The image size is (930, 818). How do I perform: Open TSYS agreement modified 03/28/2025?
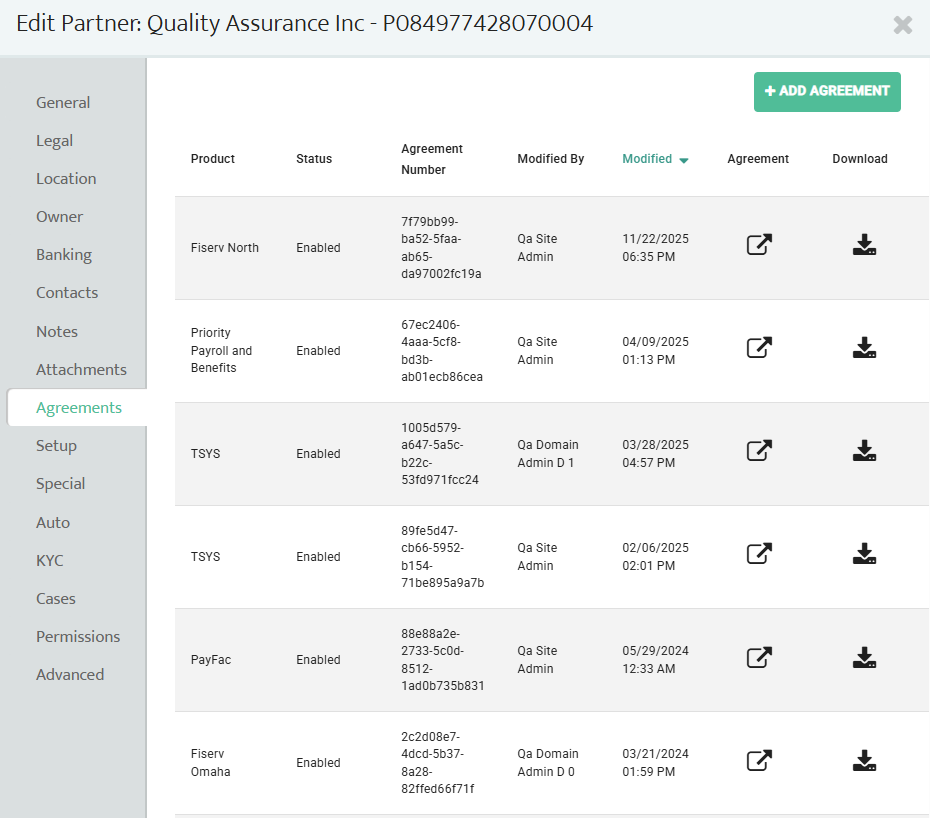point(759,450)
